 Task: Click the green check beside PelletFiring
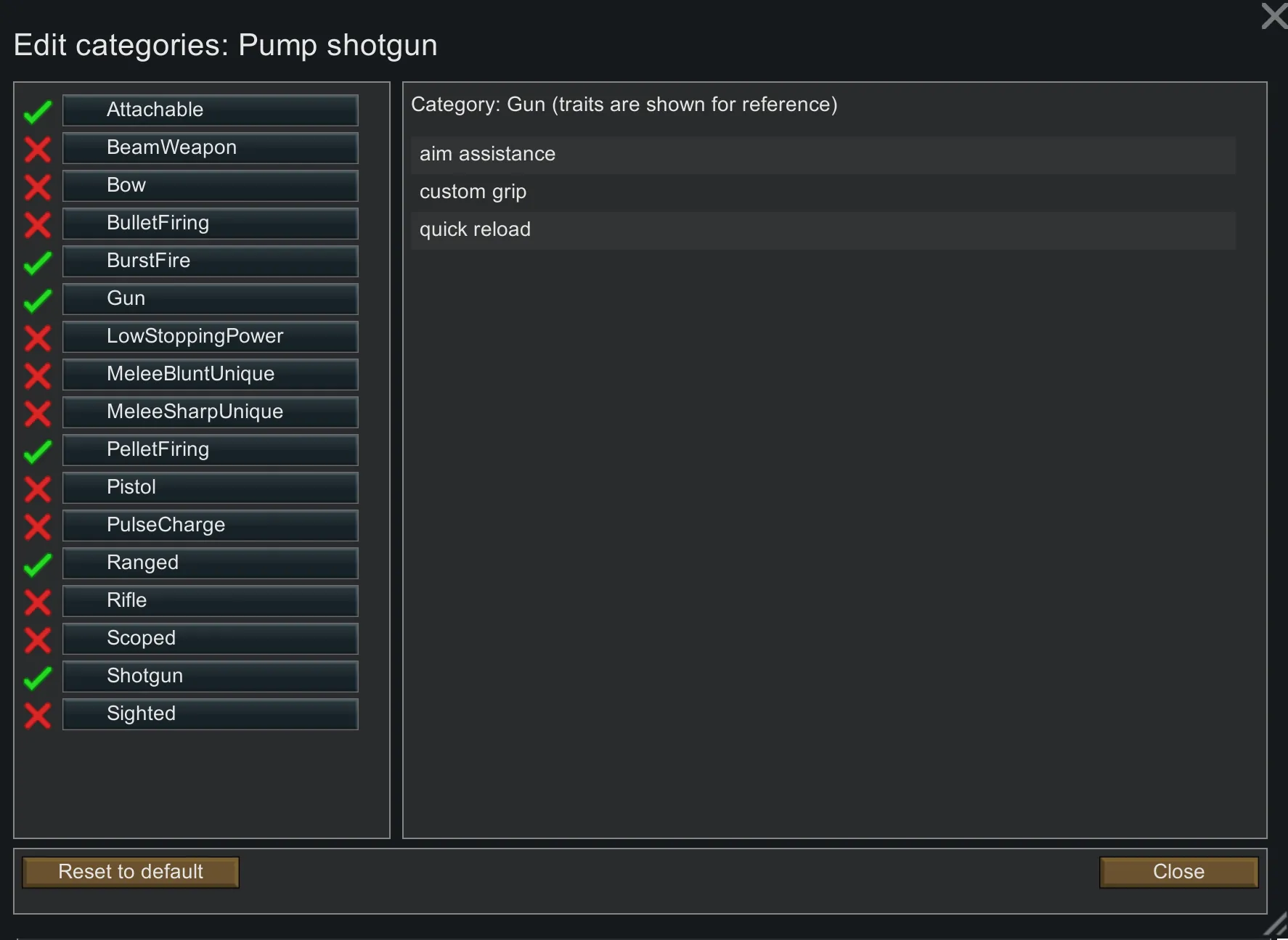coord(38,451)
